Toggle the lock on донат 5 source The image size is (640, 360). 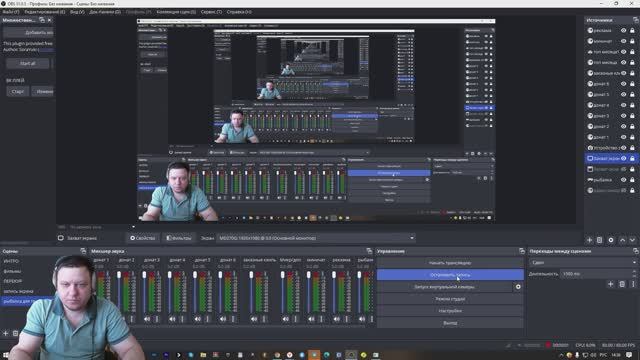632,94
